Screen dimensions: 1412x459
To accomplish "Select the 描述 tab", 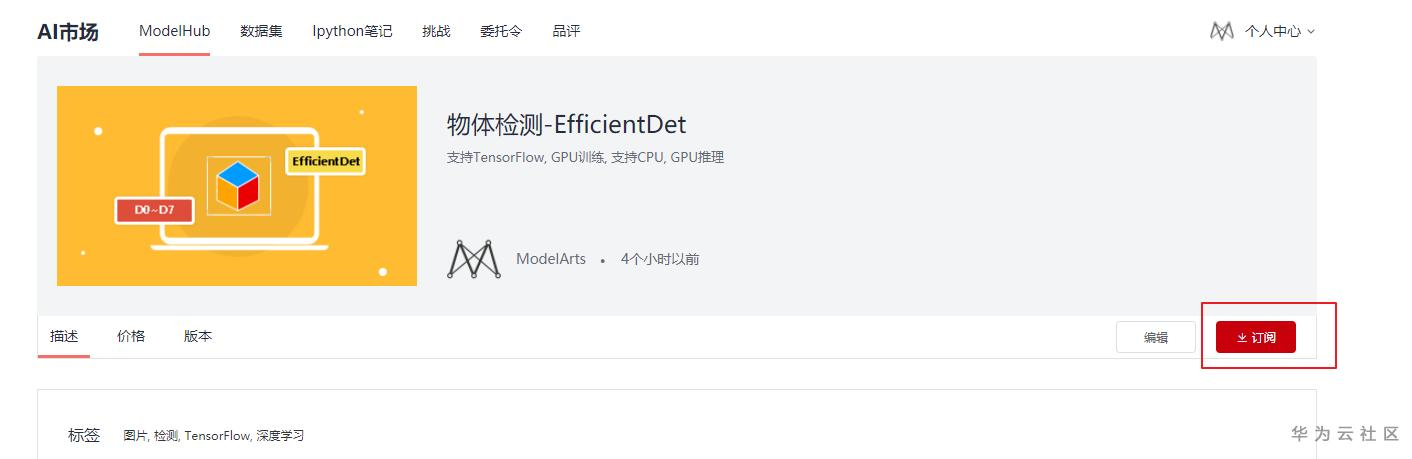I will tap(64, 336).
